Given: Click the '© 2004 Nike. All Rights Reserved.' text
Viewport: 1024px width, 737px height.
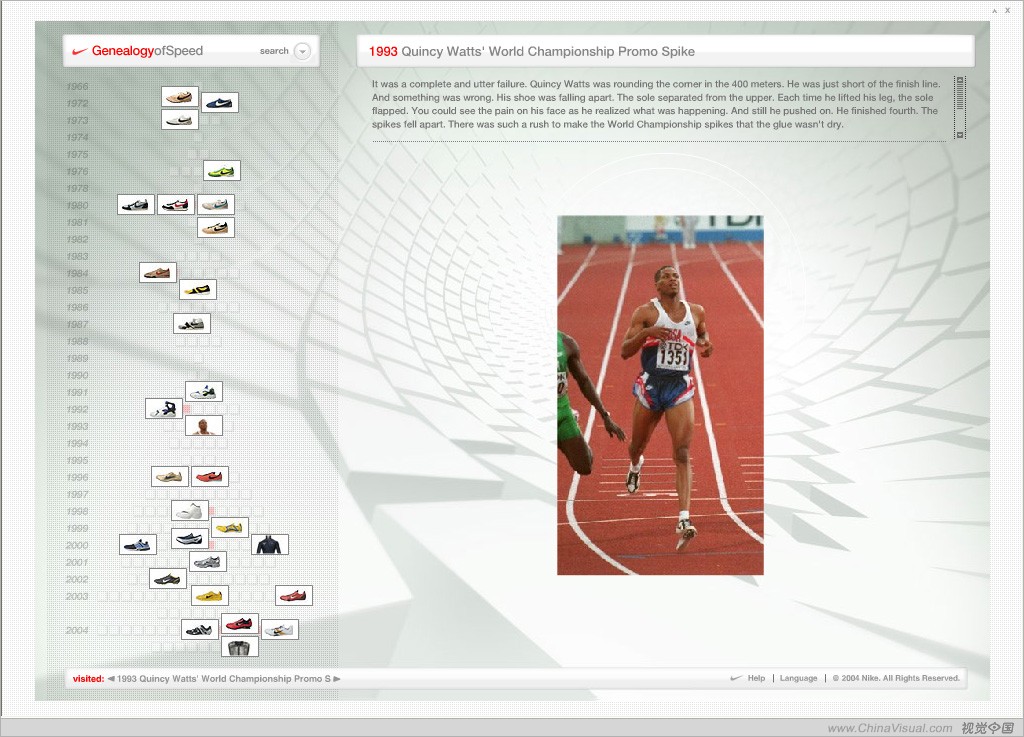Looking at the screenshot, I should [896, 678].
